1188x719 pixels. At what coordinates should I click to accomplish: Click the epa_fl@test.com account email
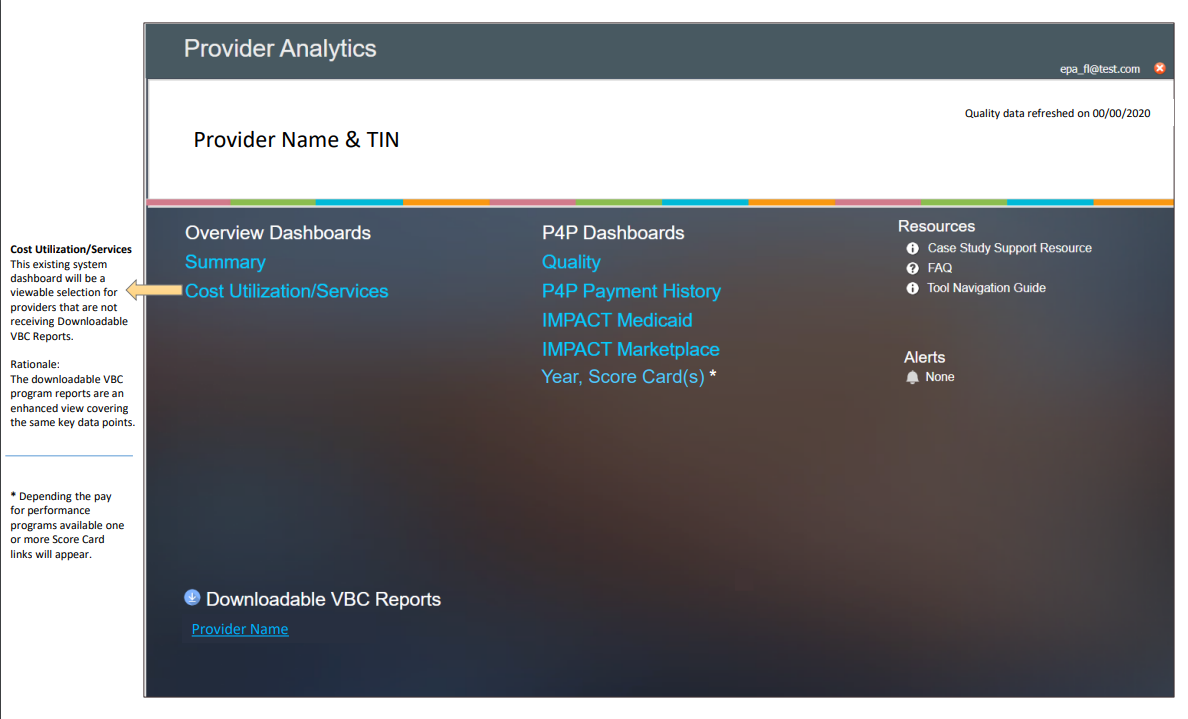1099,69
